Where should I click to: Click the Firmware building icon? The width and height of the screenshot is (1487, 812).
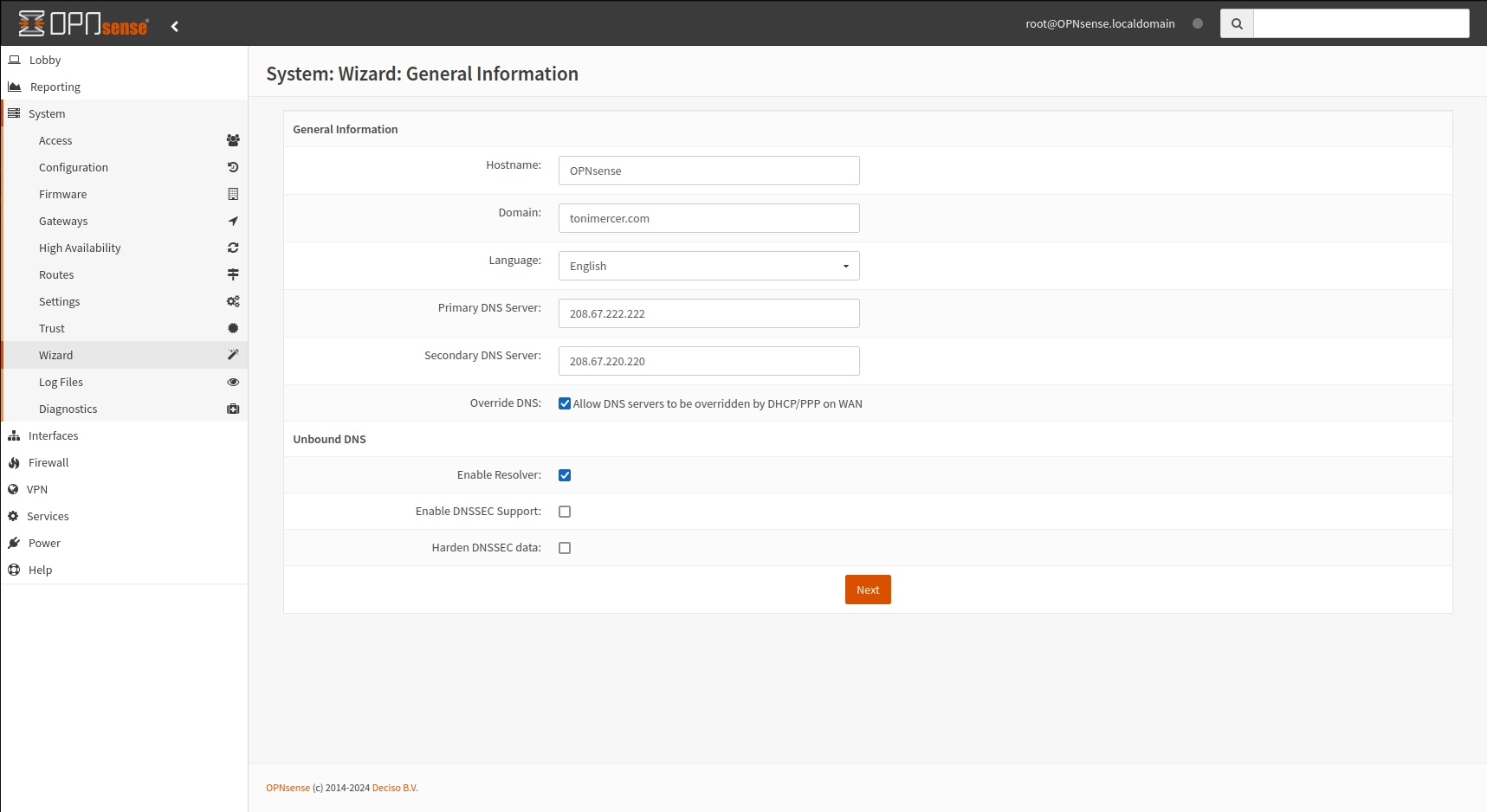[233, 194]
